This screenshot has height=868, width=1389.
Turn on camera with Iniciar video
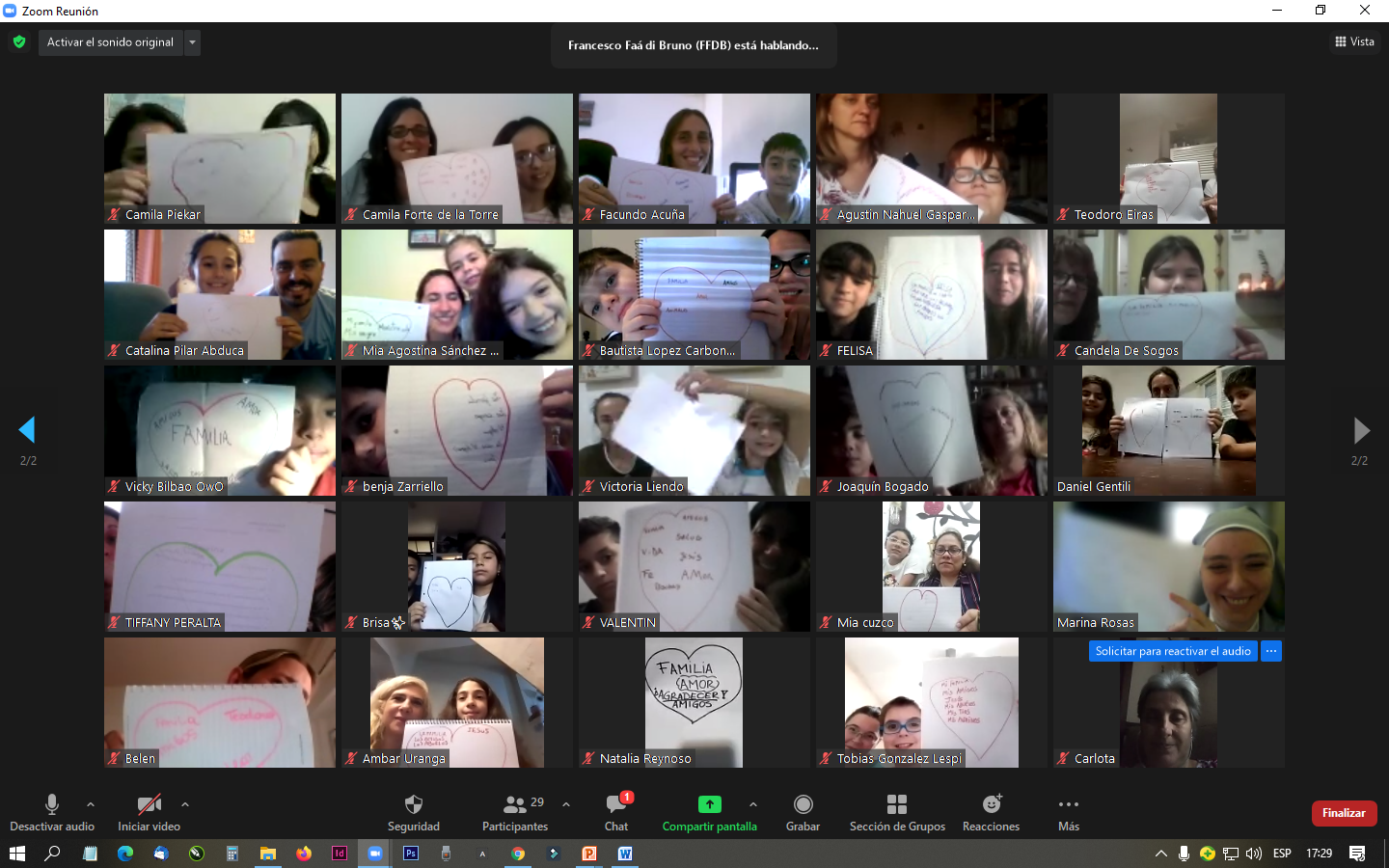click(x=149, y=813)
